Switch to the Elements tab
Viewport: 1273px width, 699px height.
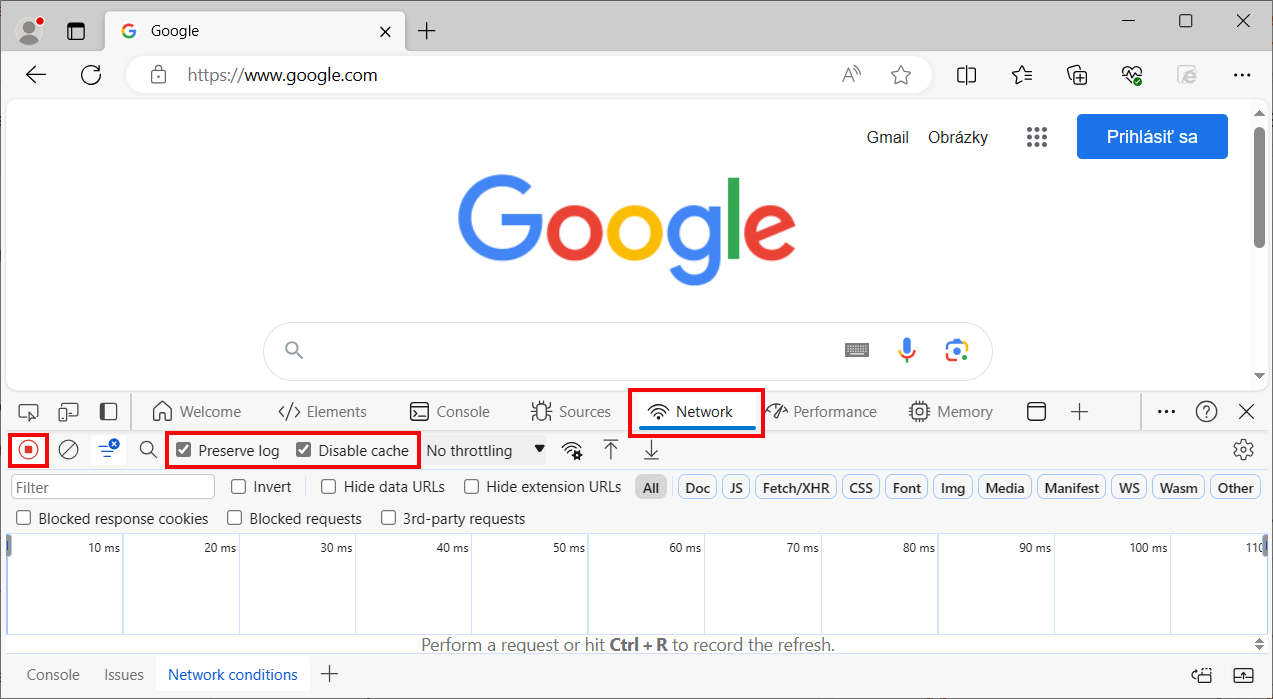click(323, 412)
